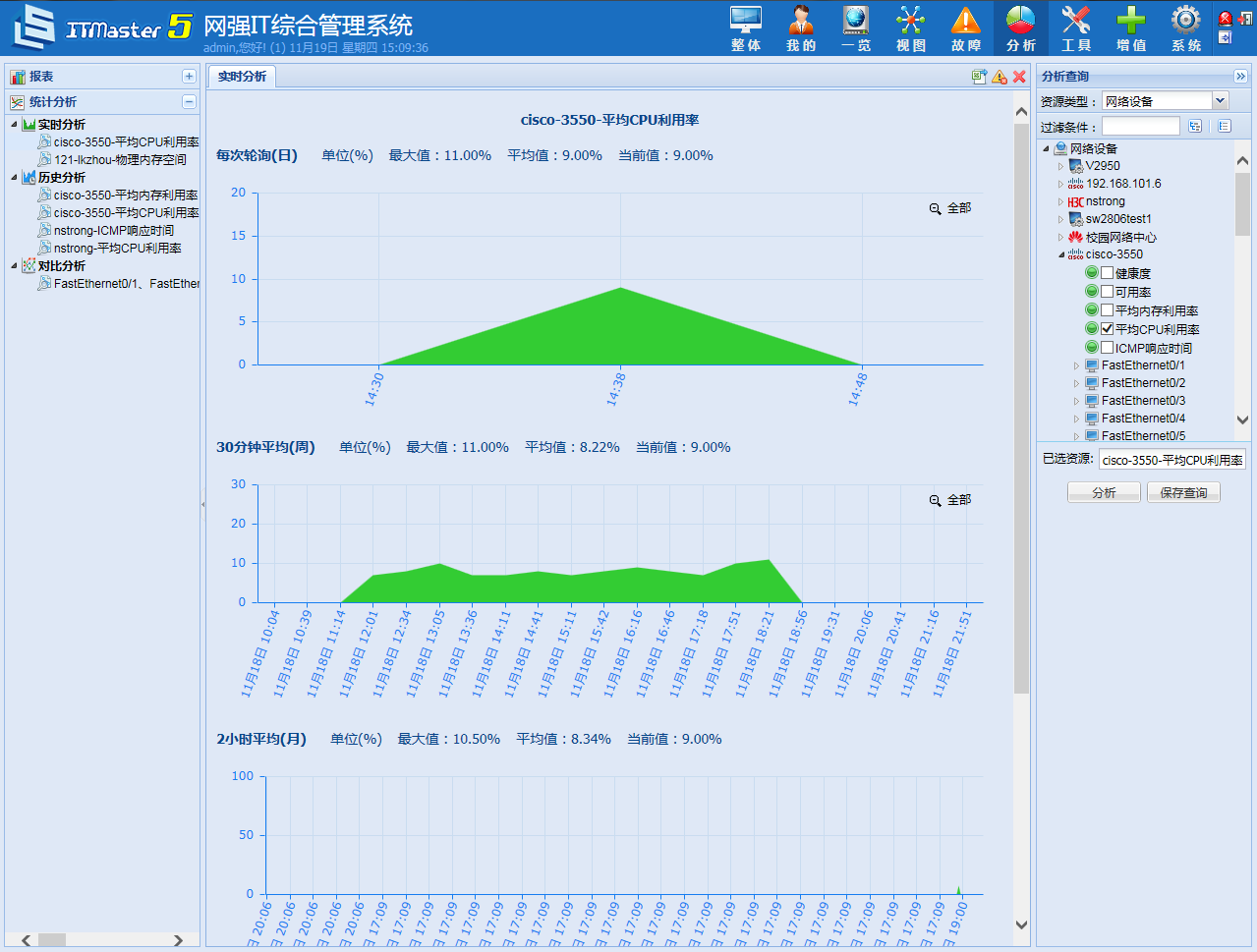Collapse the 对比分析 tree node
1257x952 pixels.
coord(15,266)
